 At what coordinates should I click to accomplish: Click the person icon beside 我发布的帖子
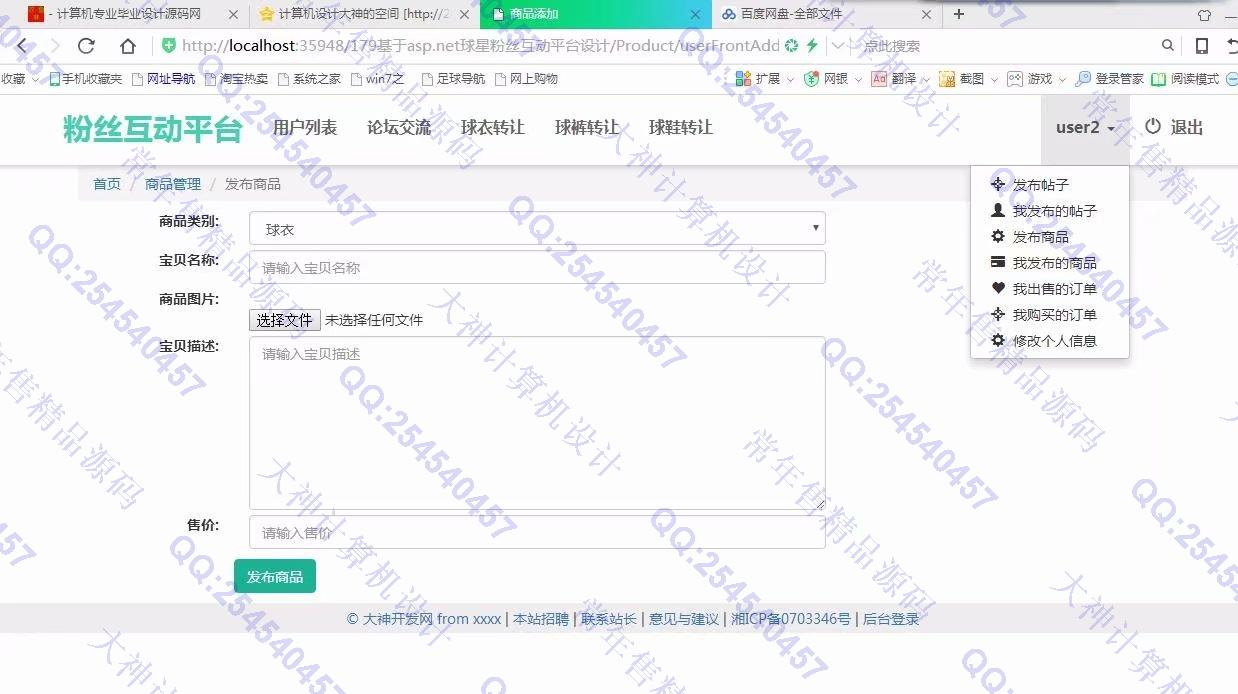[998, 211]
